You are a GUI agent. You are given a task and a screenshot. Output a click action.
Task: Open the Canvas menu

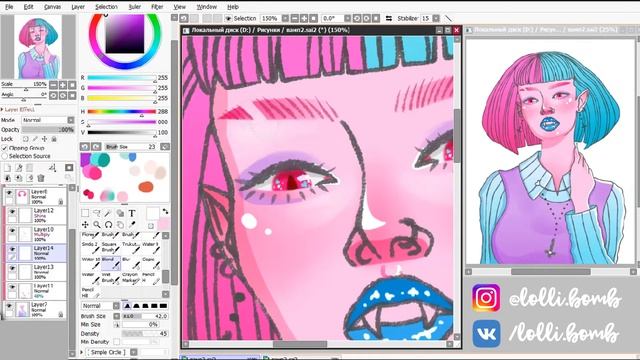coord(52,7)
